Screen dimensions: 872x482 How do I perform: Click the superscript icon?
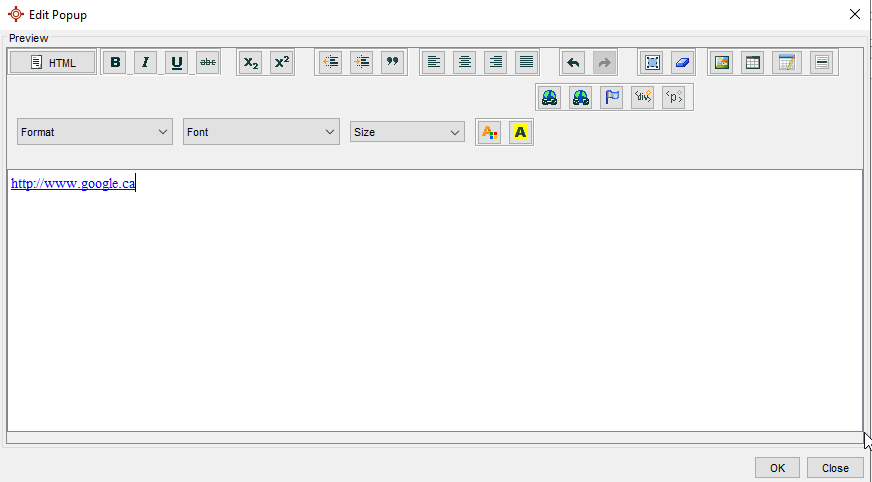[282, 63]
